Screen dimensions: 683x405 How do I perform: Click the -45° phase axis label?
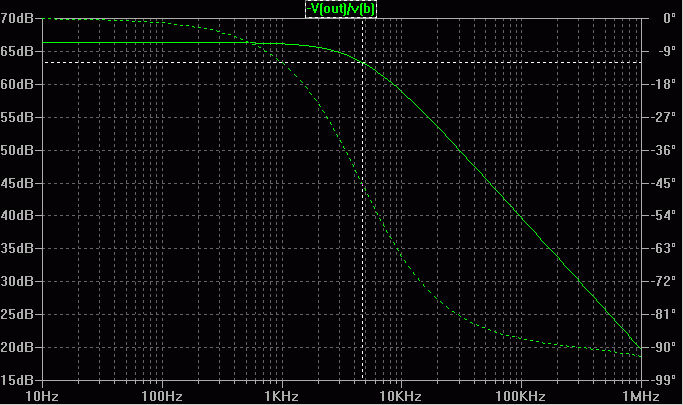tap(664, 183)
